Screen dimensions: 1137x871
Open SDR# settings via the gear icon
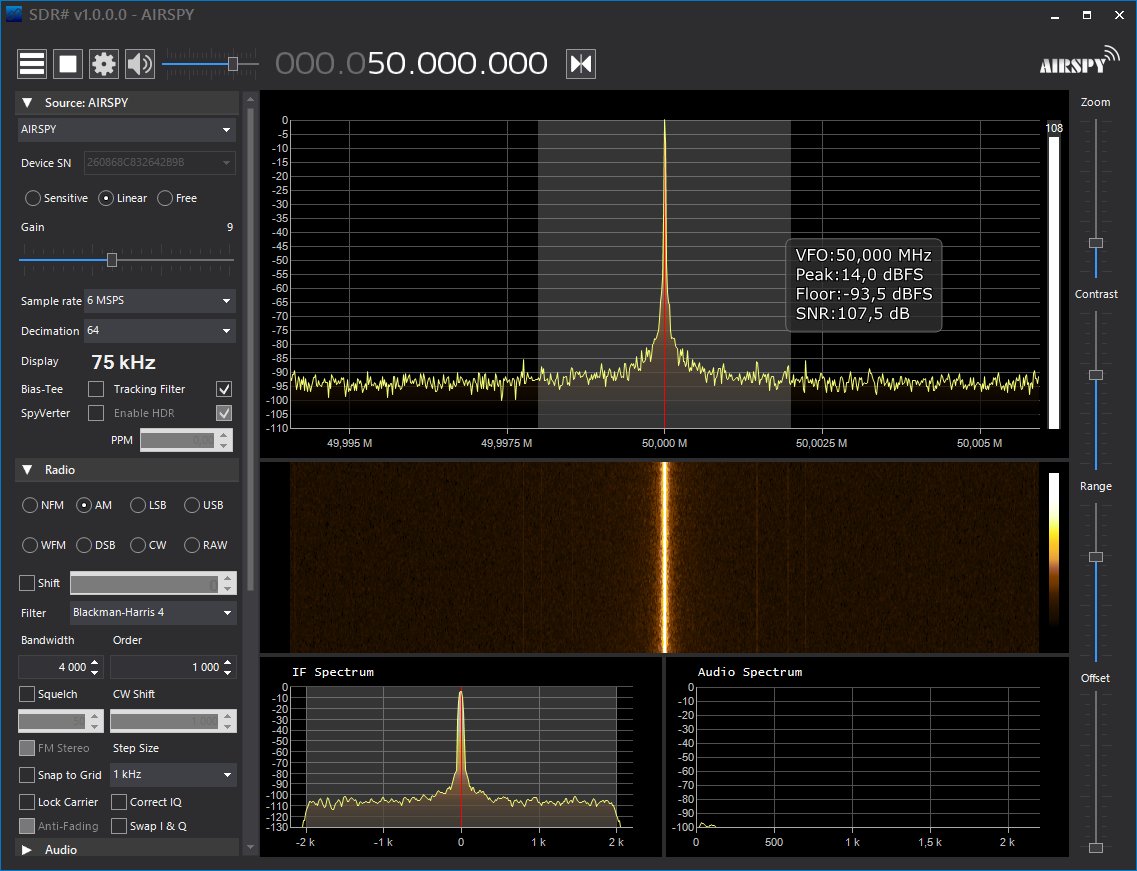pos(103,63)
